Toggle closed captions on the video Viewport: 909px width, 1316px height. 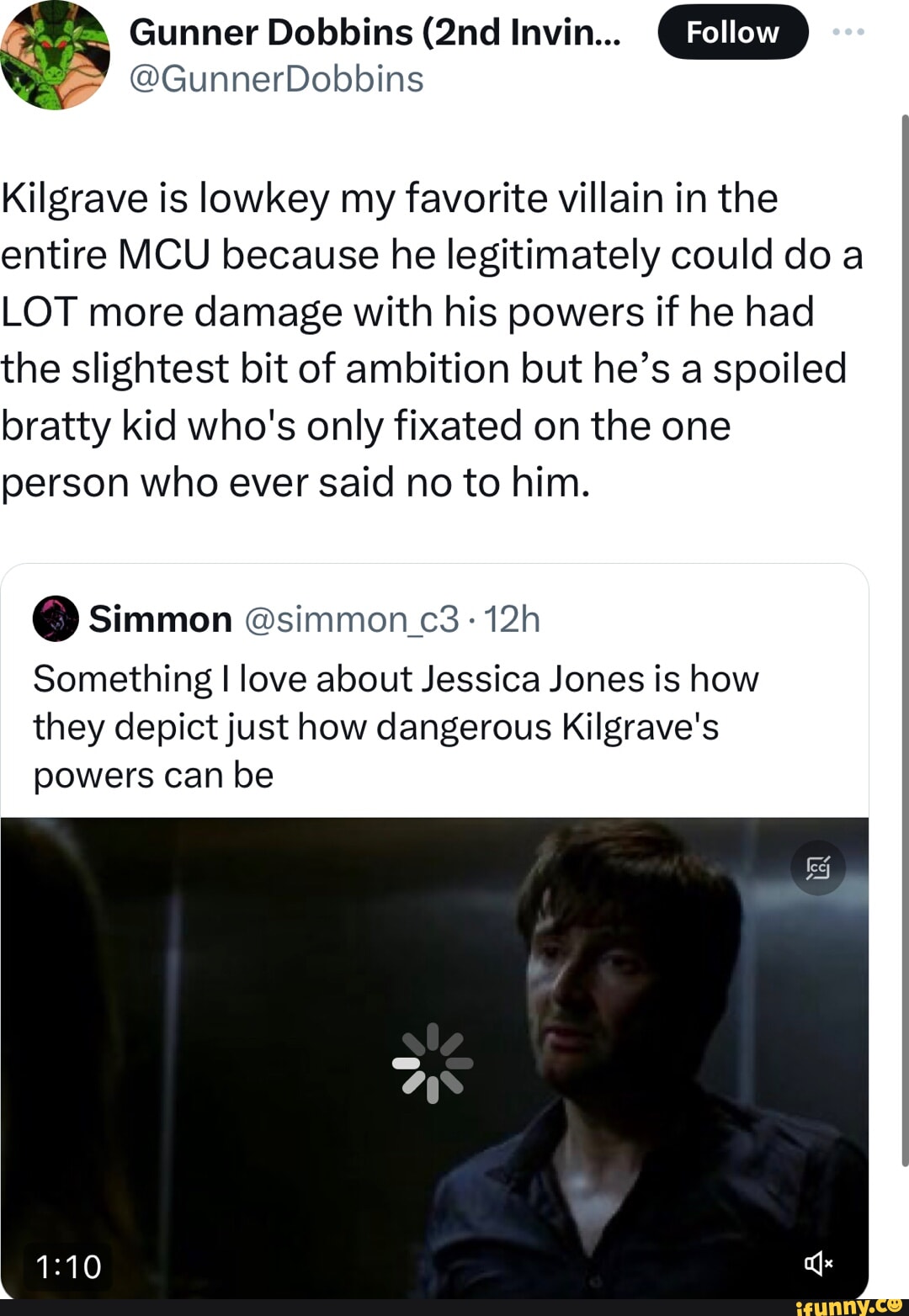coord(818,867)
